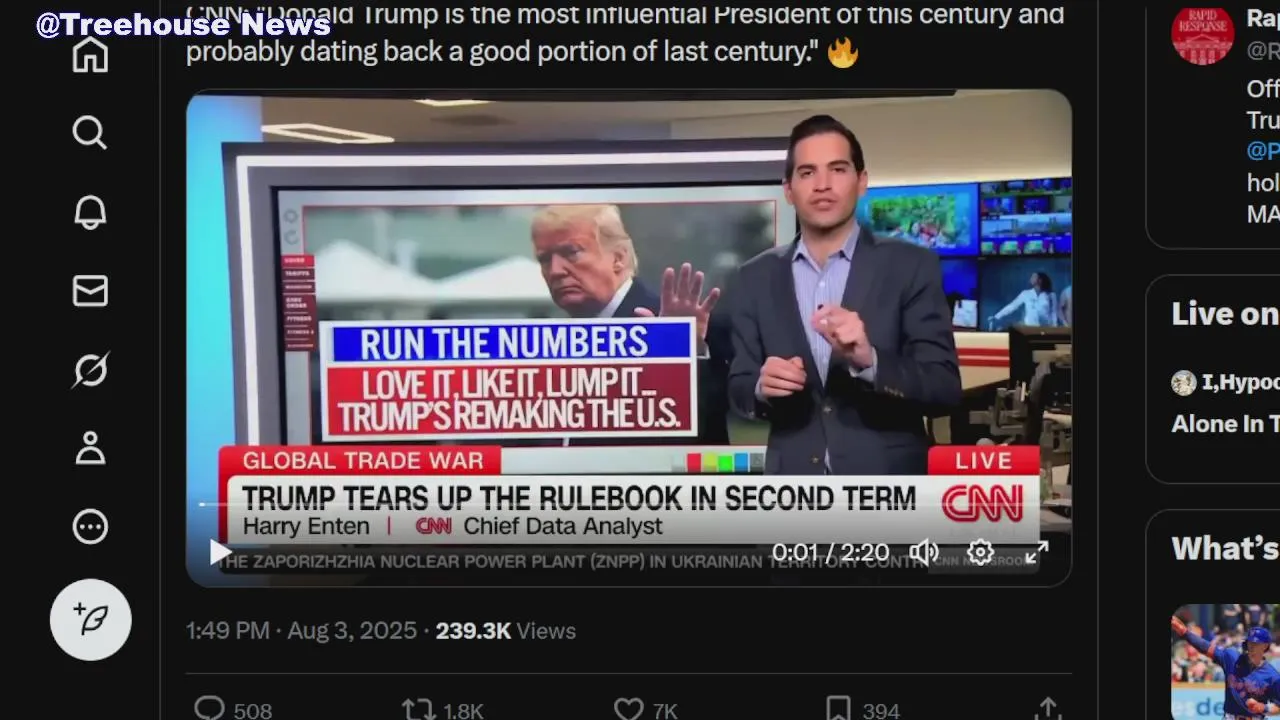The height and width of the screenshot is (720, 1280).
Task: Go to Home via house icon
Action: [90, 54]
